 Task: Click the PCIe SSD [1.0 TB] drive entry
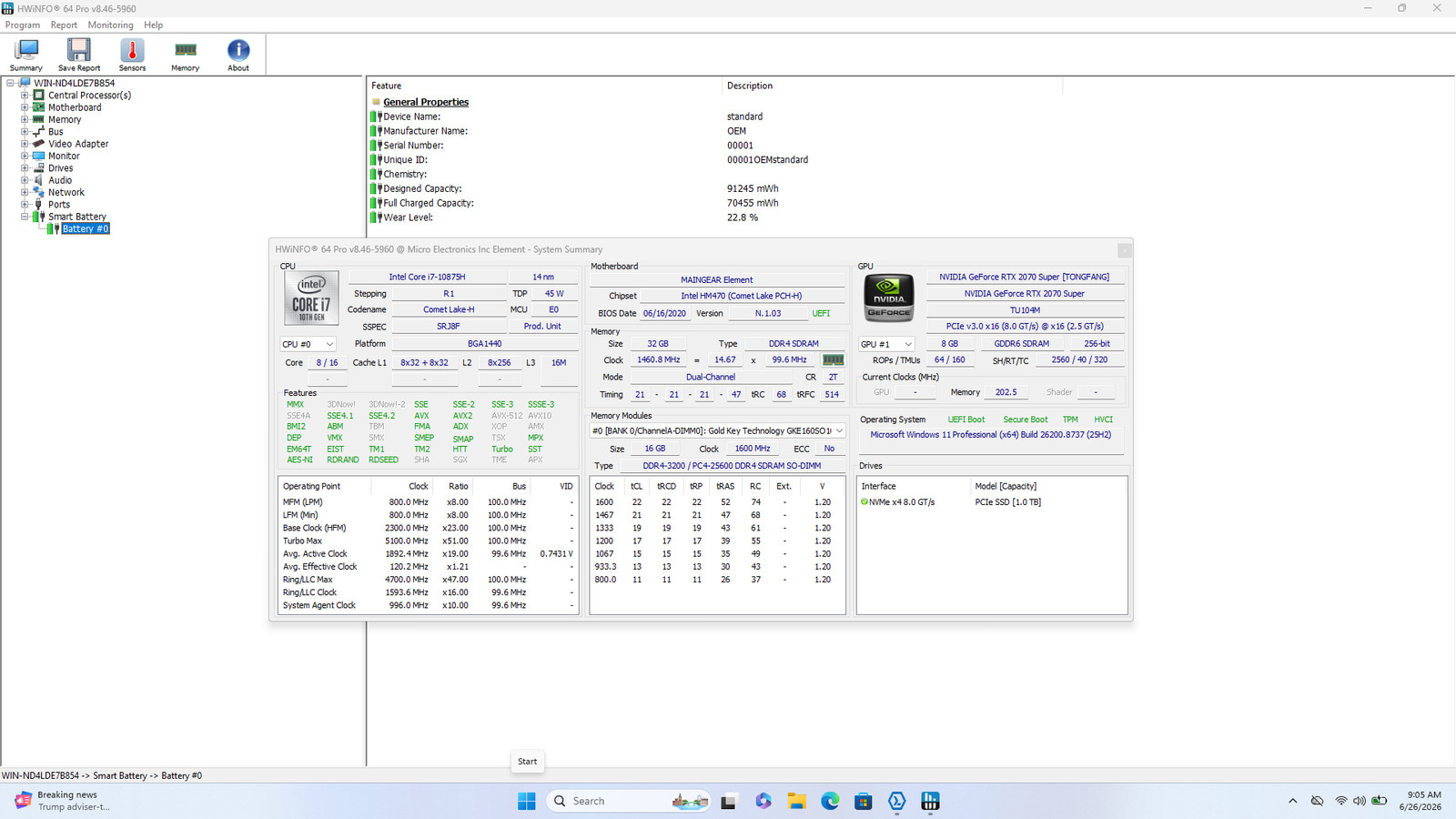pos(1008,502)
